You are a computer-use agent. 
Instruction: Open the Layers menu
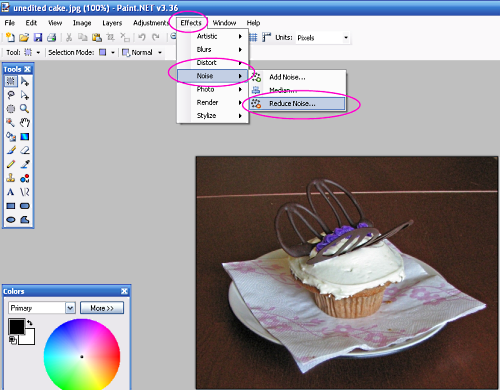pos(112,23)
